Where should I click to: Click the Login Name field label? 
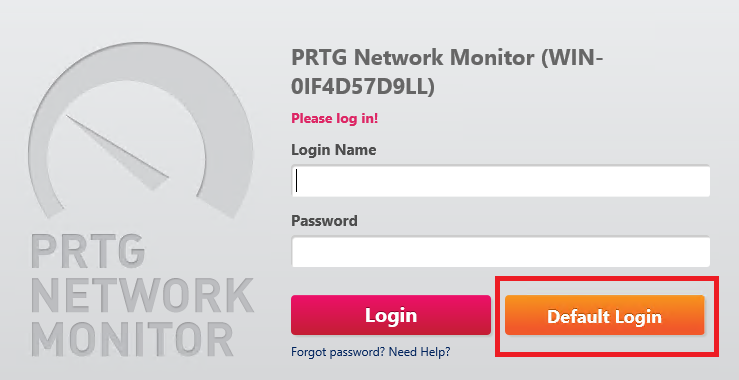(x=334, y=150)
